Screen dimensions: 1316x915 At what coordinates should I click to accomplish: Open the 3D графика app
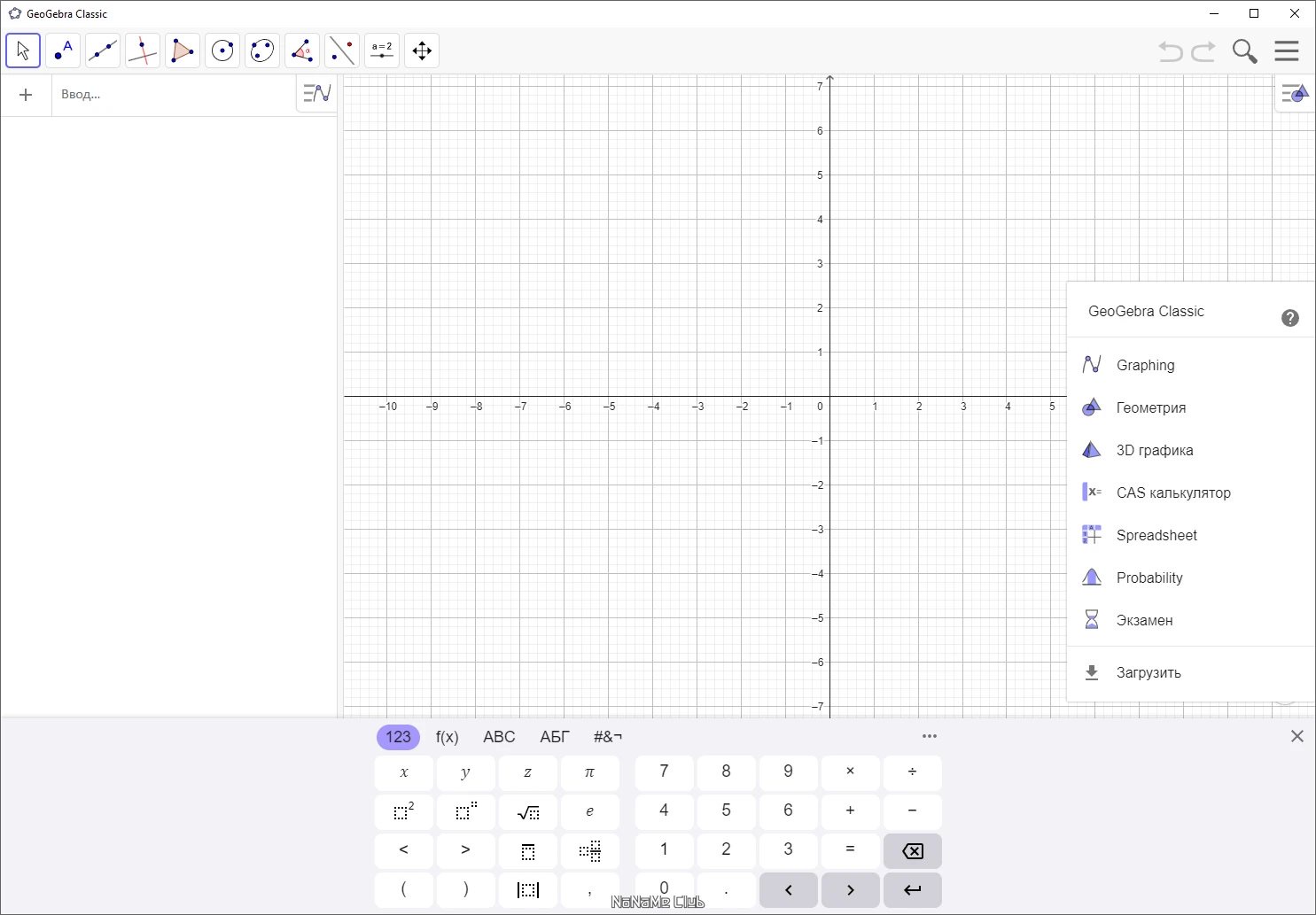(x=1191, y=450)
